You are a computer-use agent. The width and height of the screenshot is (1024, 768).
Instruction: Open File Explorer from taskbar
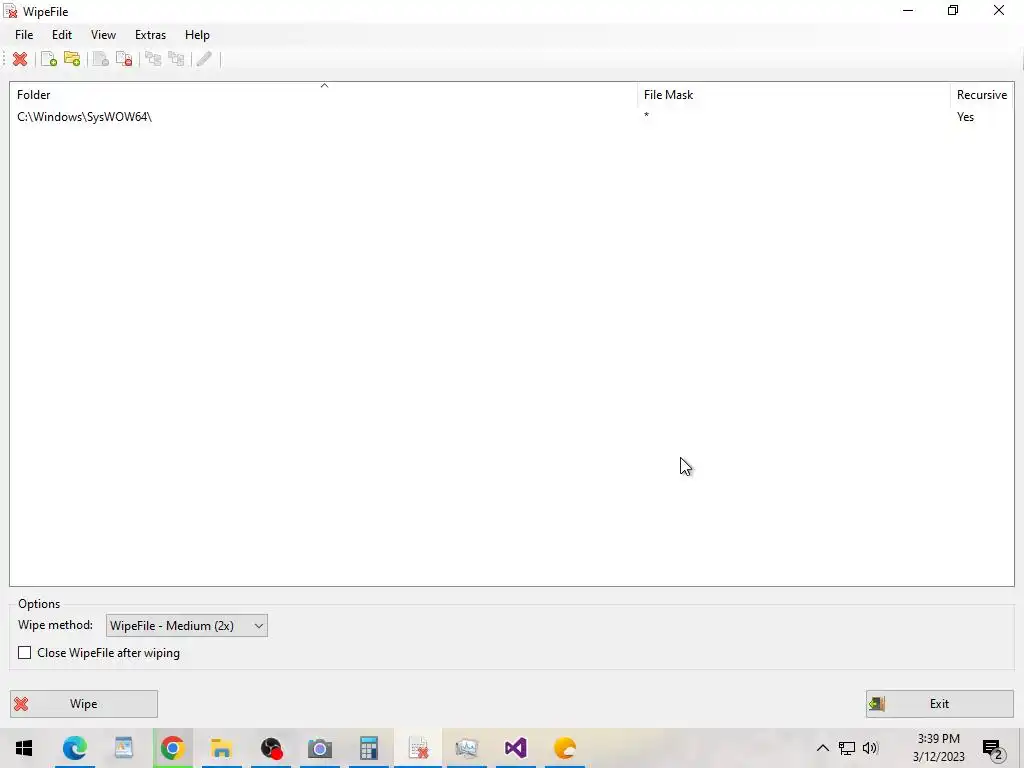point(222,748)
